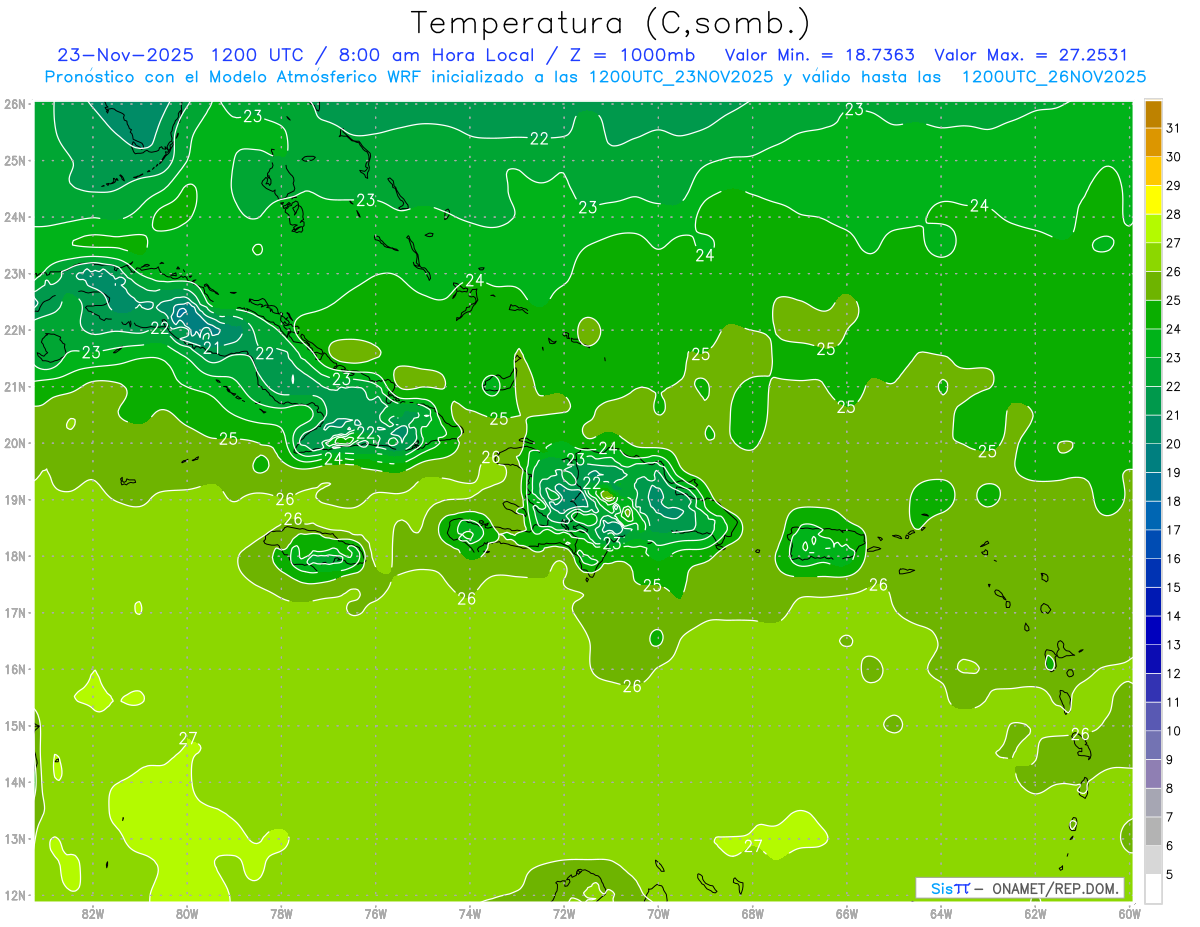Click the legend value 17
The width and height of the screenshot is (1200, 927).
(x=1173, y=530)
